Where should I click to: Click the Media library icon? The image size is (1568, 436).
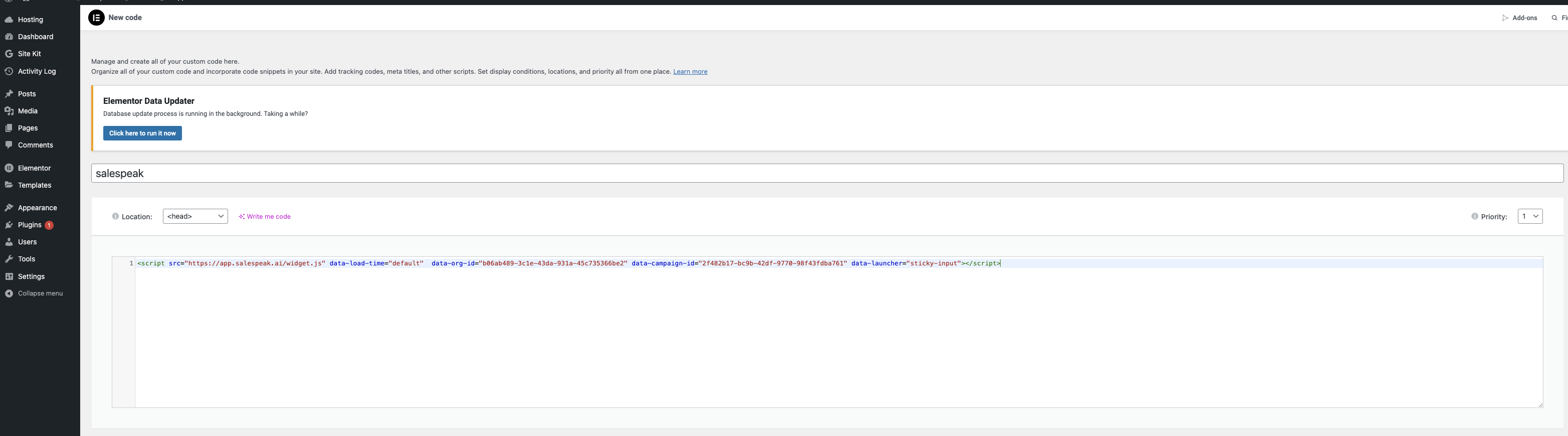click(x=9, y=111)
